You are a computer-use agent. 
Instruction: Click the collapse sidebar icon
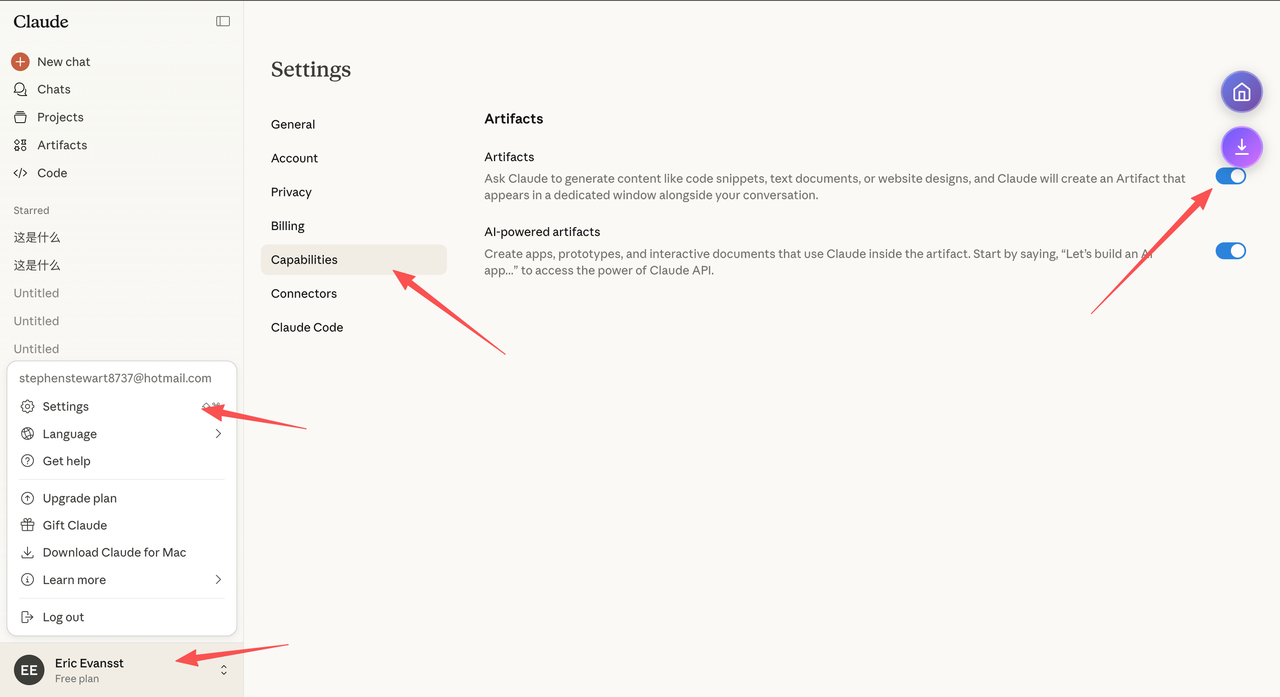pos(223,21)
